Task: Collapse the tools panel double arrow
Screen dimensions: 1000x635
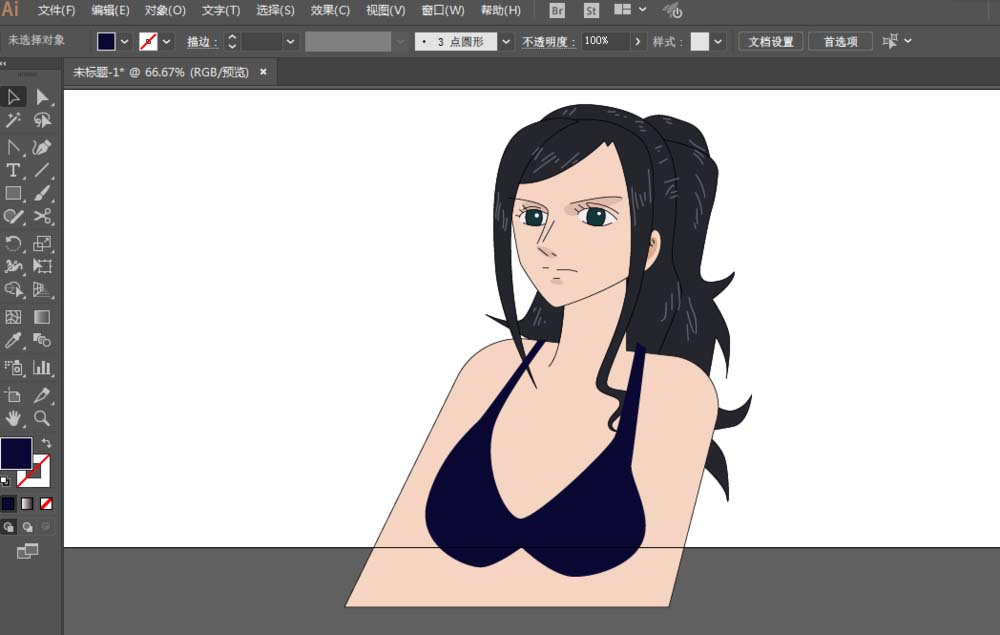Action: click(4, 63)
